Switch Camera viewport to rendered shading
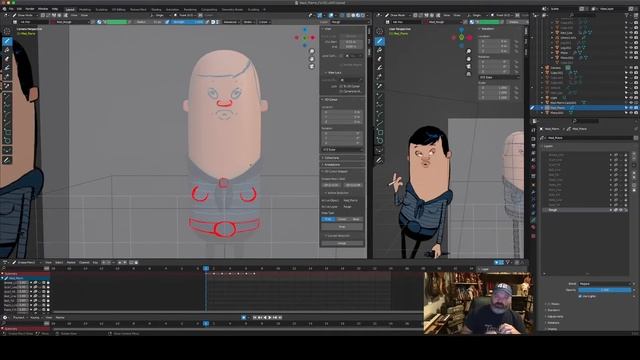The width and height of the screenshot is (640, 360). [363, 15]
